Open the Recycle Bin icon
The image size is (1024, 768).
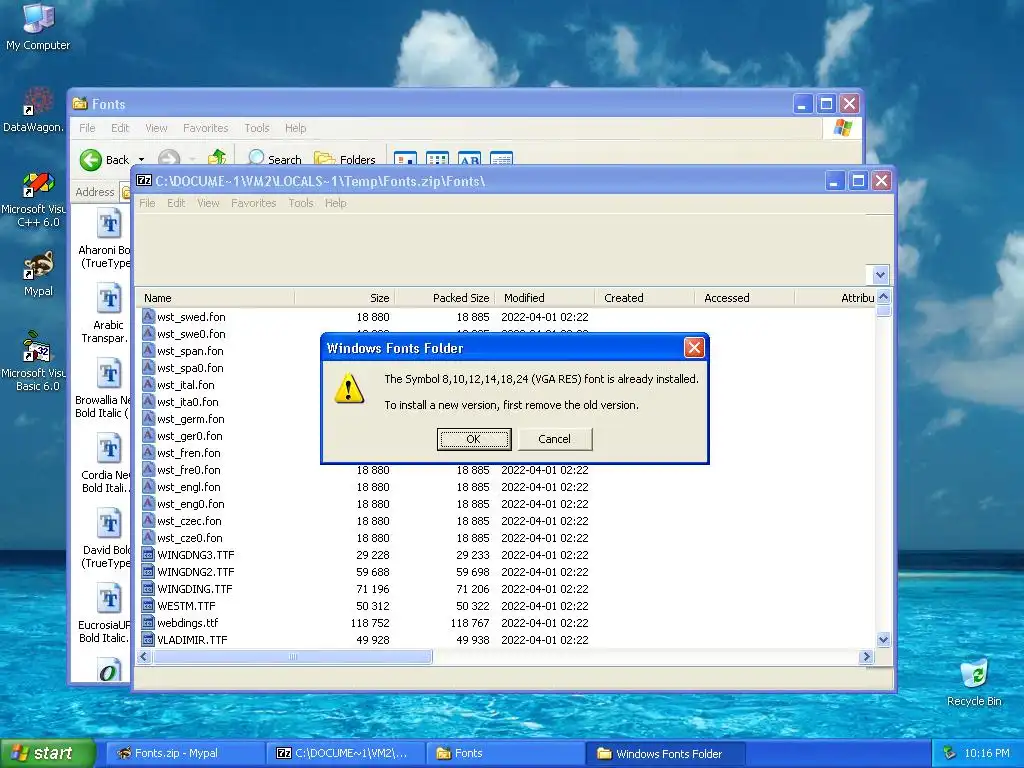point(974,683)
